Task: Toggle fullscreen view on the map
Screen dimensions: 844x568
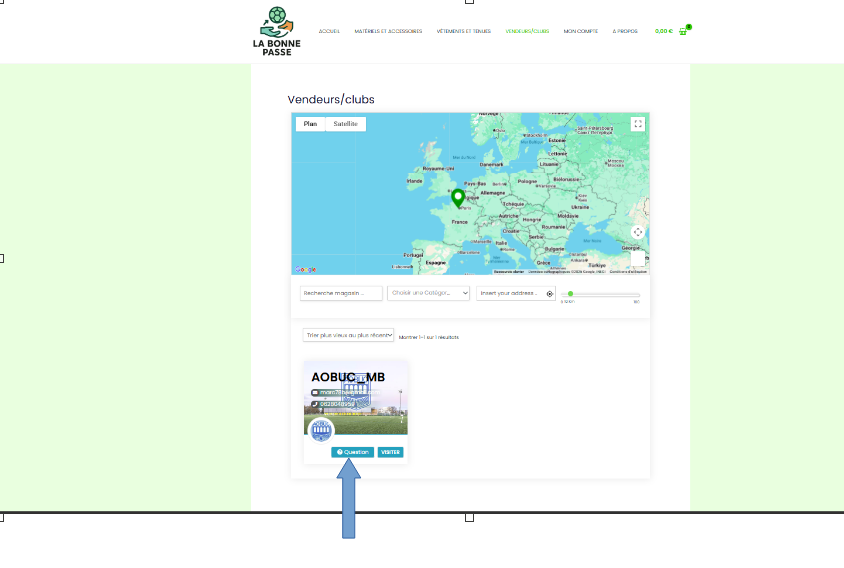Action: pyautogui.click(x=638, y=124)
